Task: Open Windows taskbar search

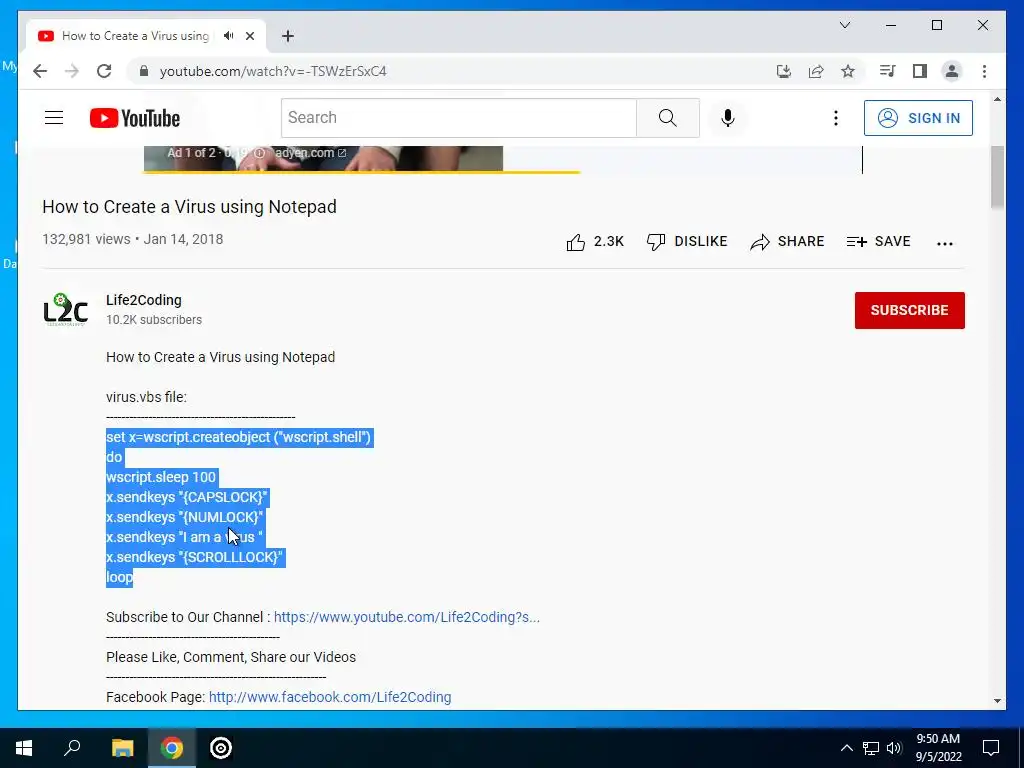Action: coord(72,748)
